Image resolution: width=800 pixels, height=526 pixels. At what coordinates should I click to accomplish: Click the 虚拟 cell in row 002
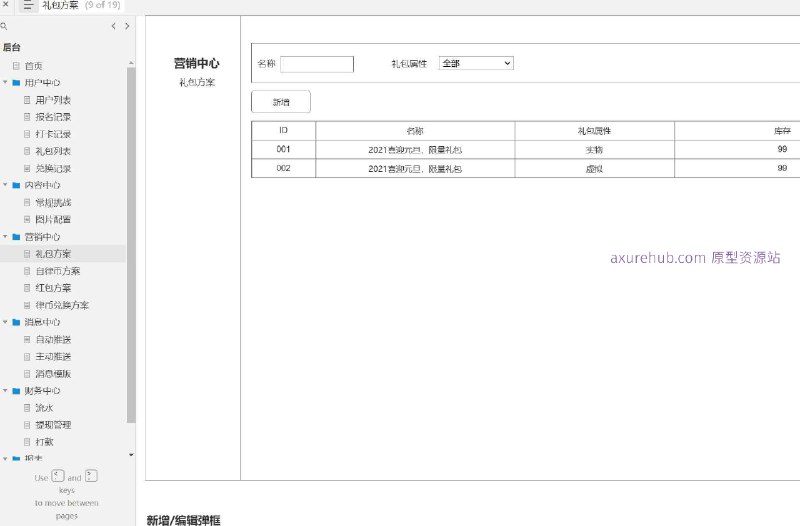594,168
